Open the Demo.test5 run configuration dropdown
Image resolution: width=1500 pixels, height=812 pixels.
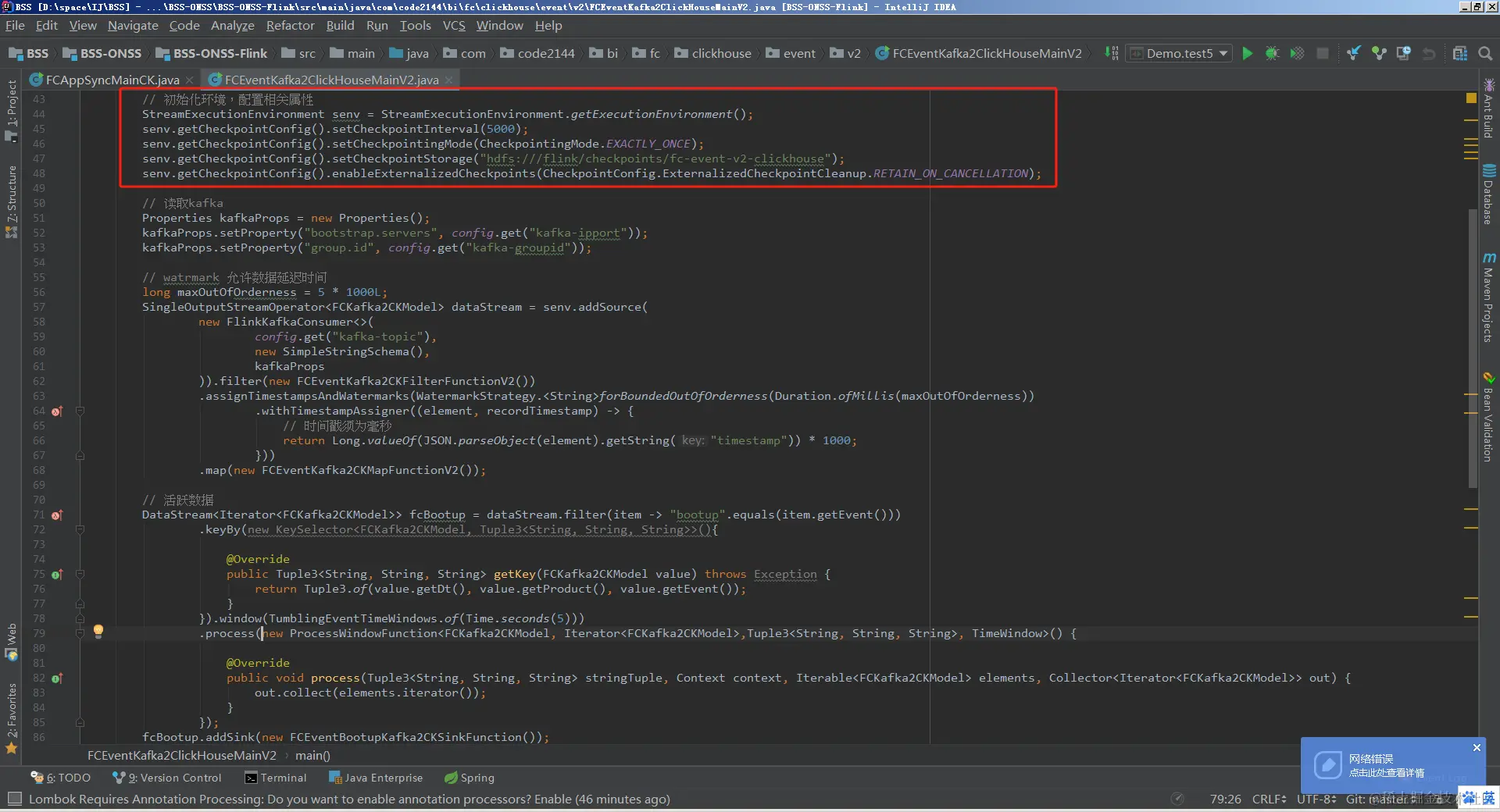point(1179,53)
